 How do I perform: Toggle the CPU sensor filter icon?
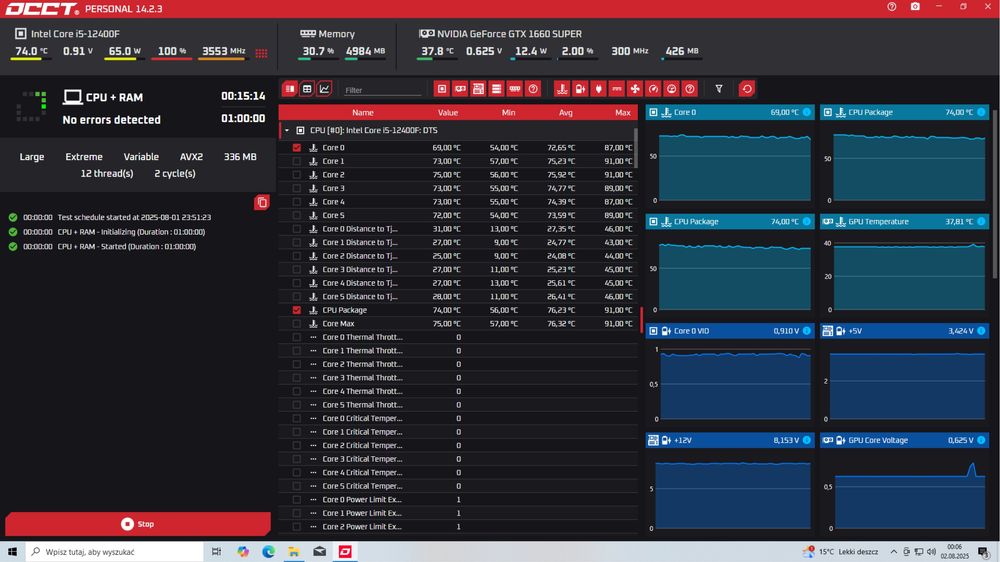441,89
